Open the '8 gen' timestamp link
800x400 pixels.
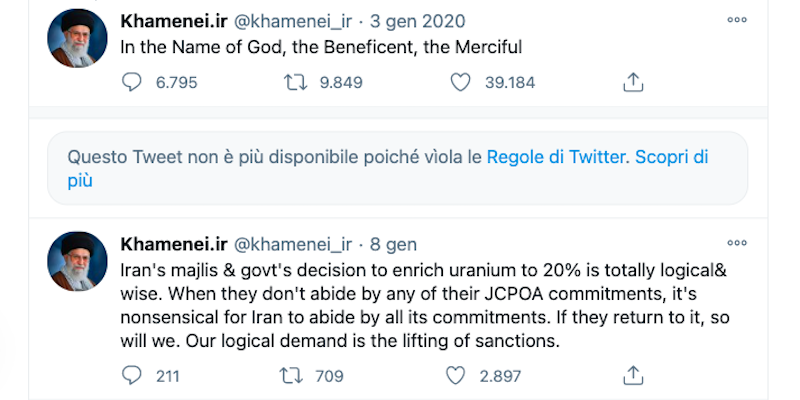tap(393, 245)
